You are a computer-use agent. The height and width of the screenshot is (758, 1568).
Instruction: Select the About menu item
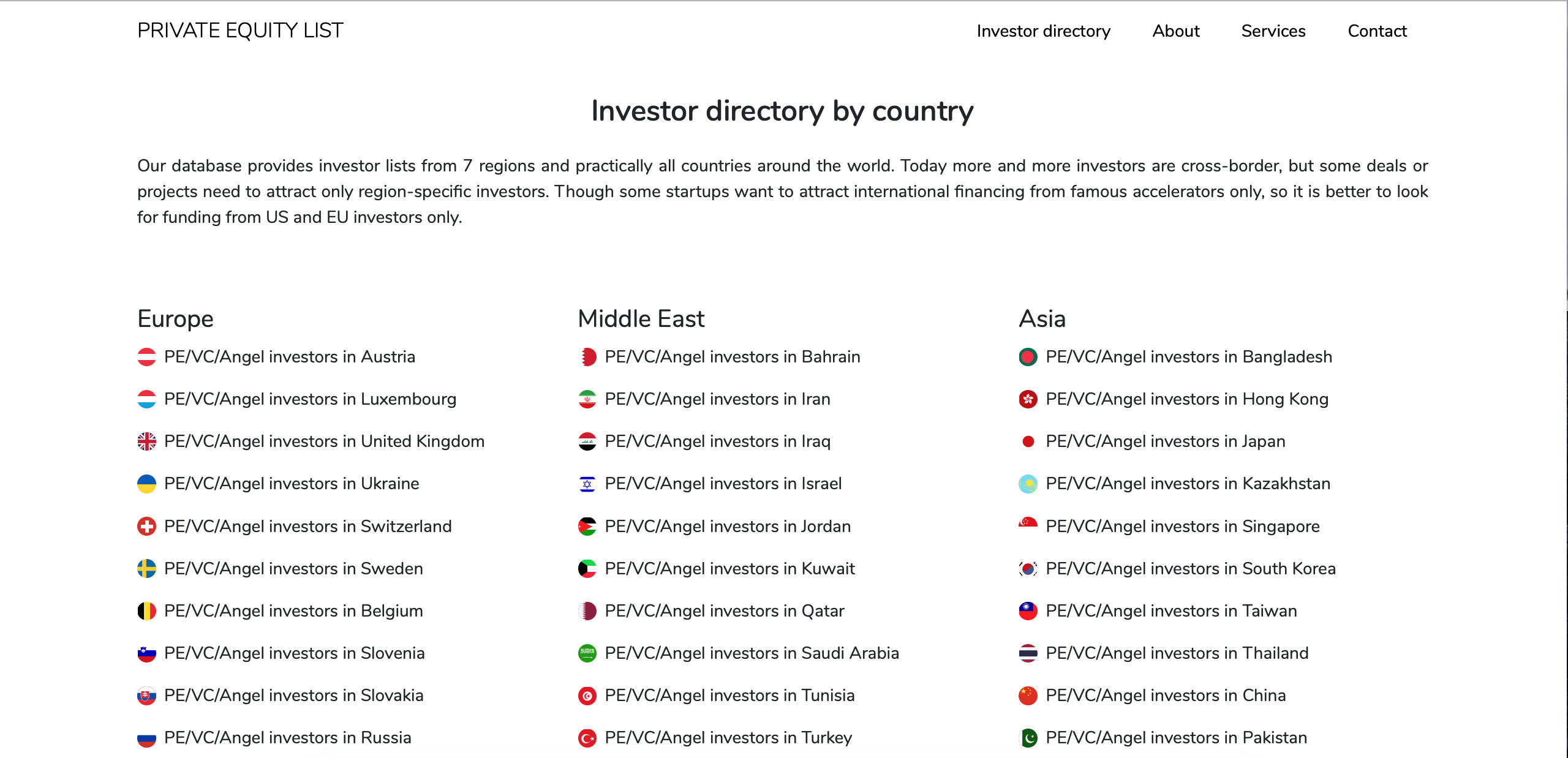pyautogui.click(x=1176, y=31)
